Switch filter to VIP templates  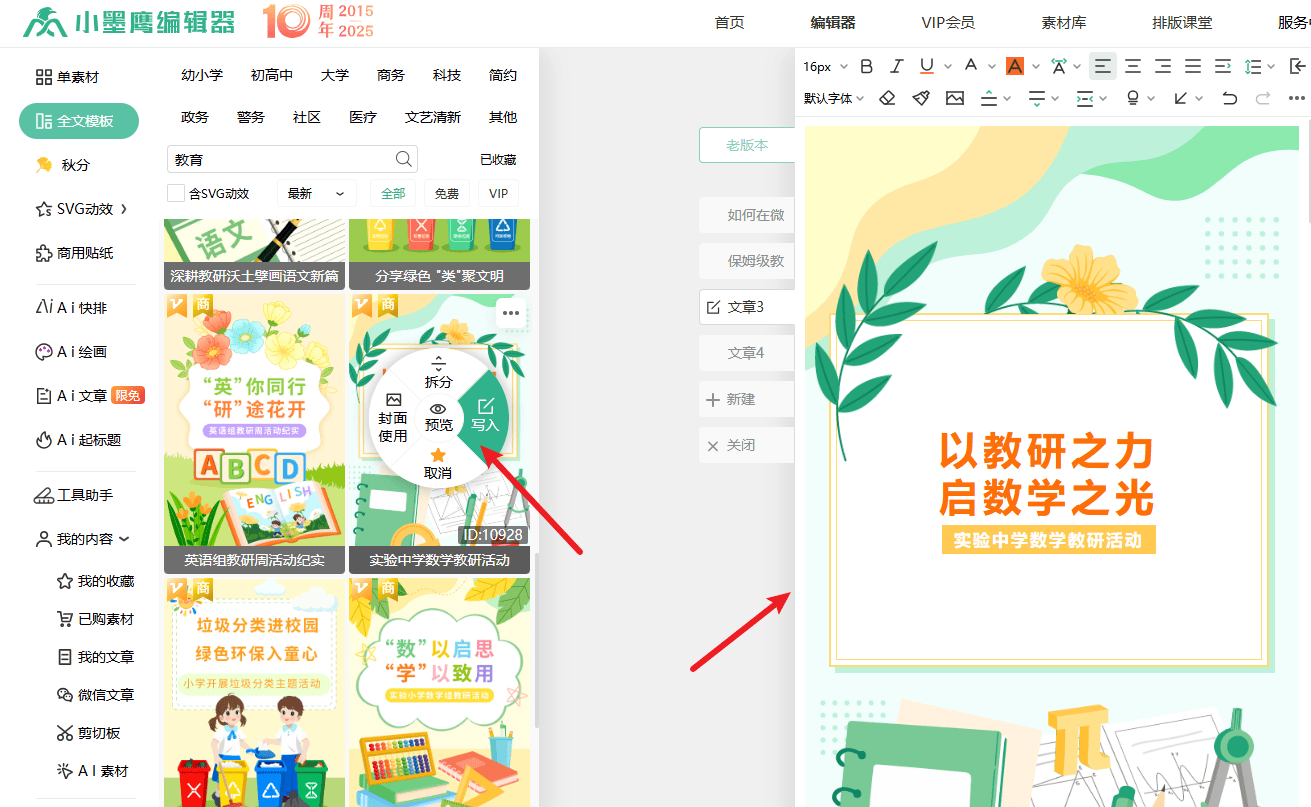click(x=498, y=193)
